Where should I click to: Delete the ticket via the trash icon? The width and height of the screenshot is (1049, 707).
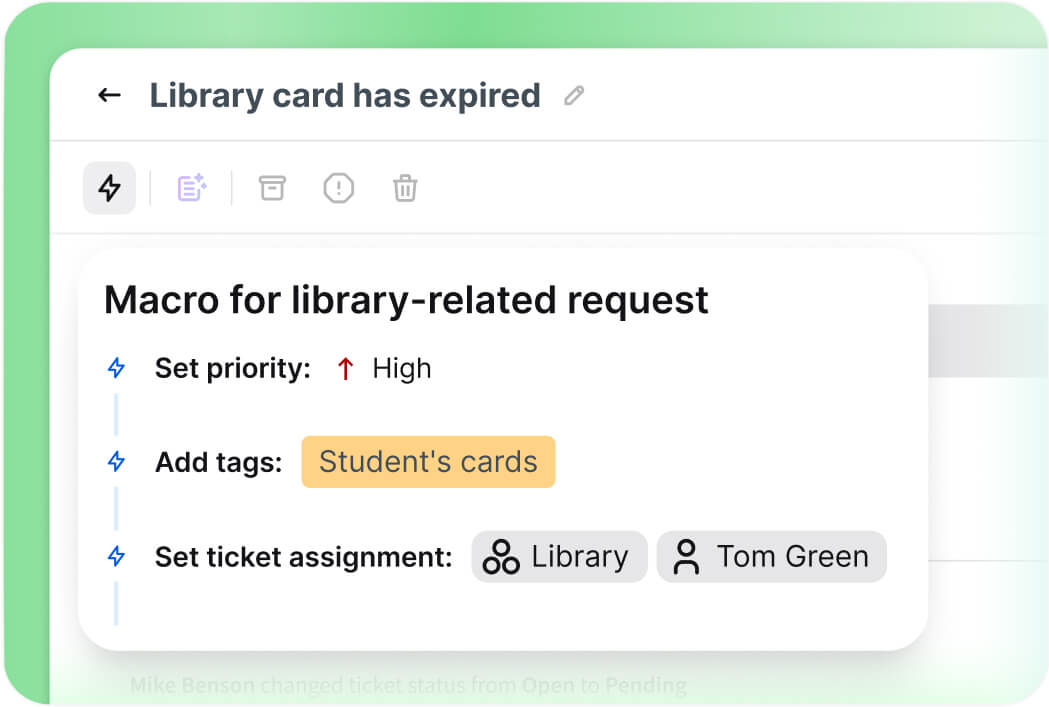click(x=405, y=188)
